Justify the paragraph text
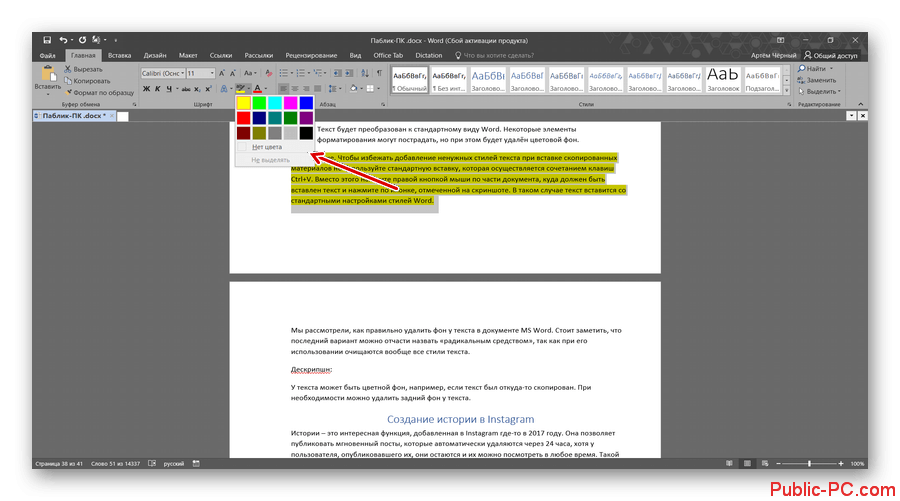The image size is (900, 501). tap(317, 89)
